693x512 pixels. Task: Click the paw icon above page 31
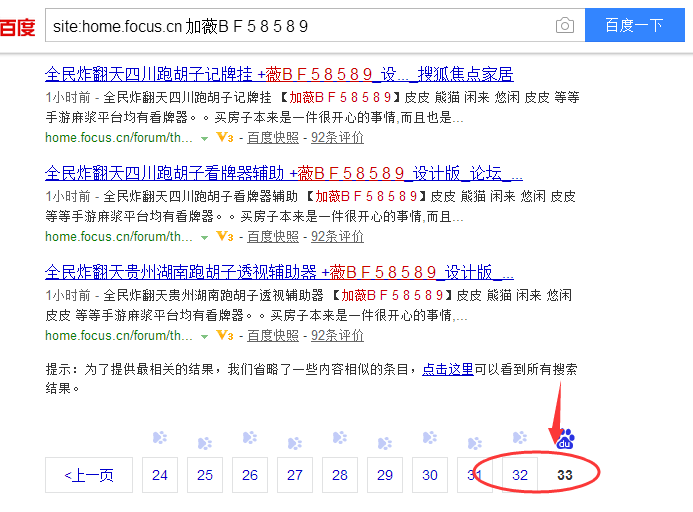pos(475,443)
